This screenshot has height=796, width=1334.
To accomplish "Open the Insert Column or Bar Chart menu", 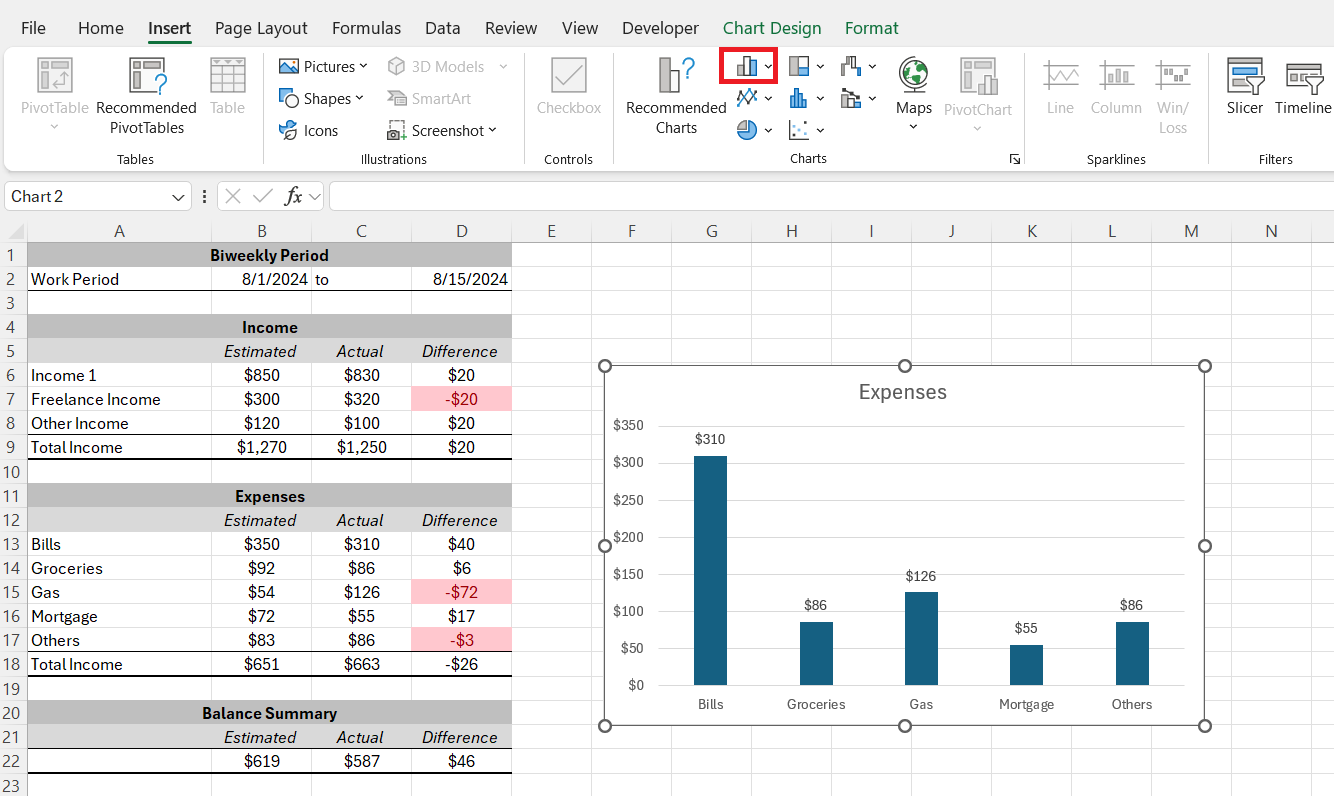I will coord(755,66).
